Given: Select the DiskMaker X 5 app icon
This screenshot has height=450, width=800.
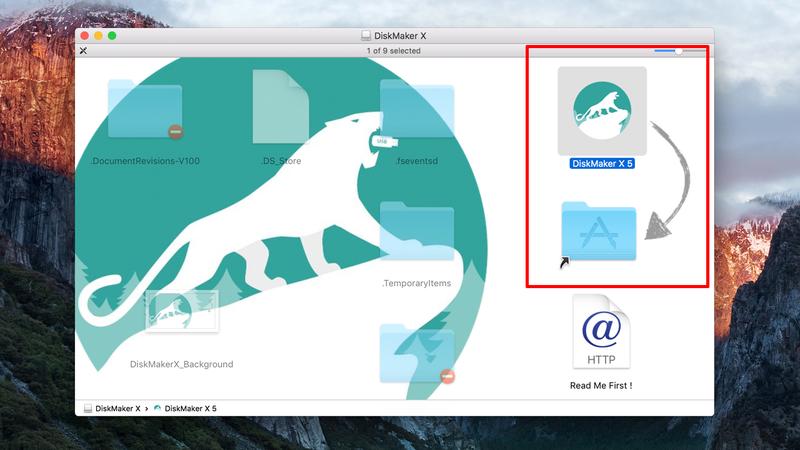Looking at the screenshot, I should pos(602,111).
